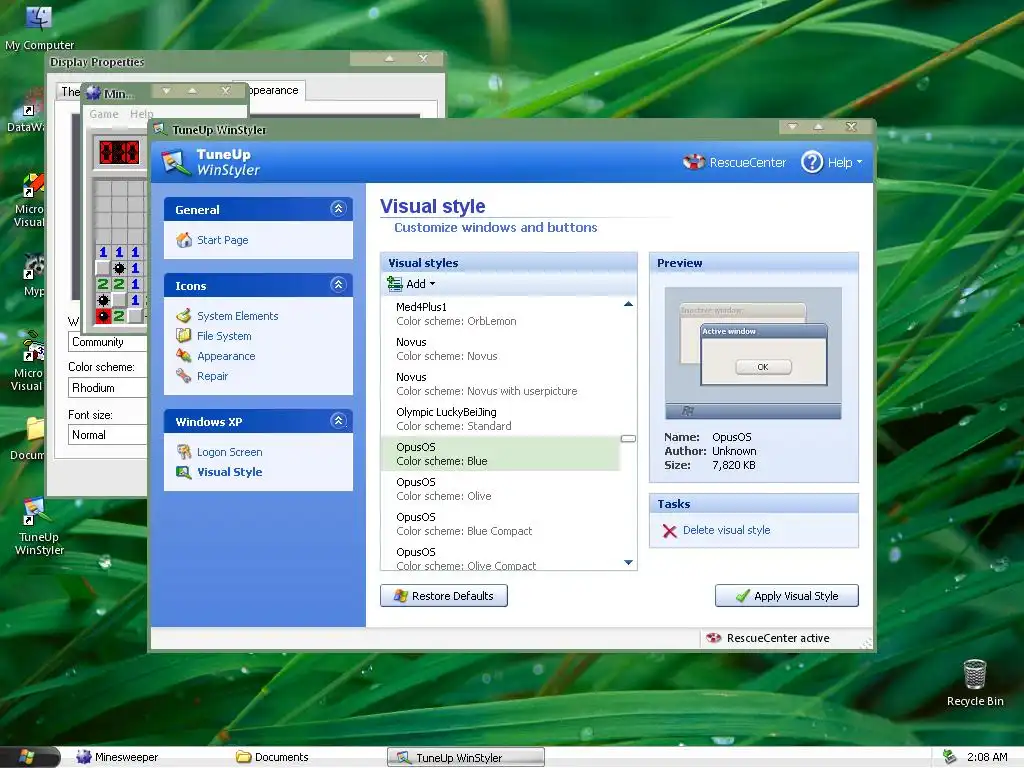Click the System Elements icon
1024x768 pixels.
[x=184, y=315]
